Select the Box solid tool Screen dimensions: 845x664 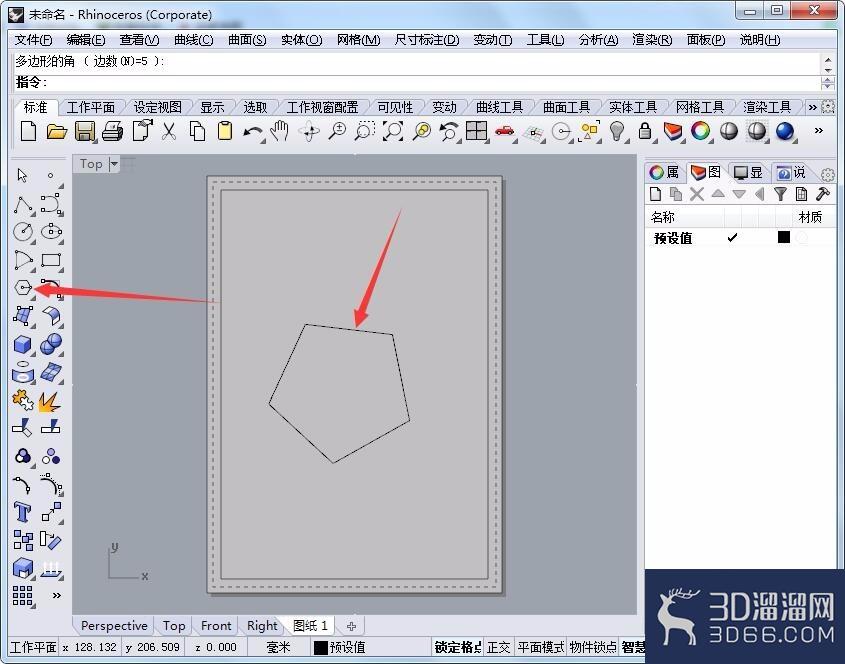[x=23, y=344]
